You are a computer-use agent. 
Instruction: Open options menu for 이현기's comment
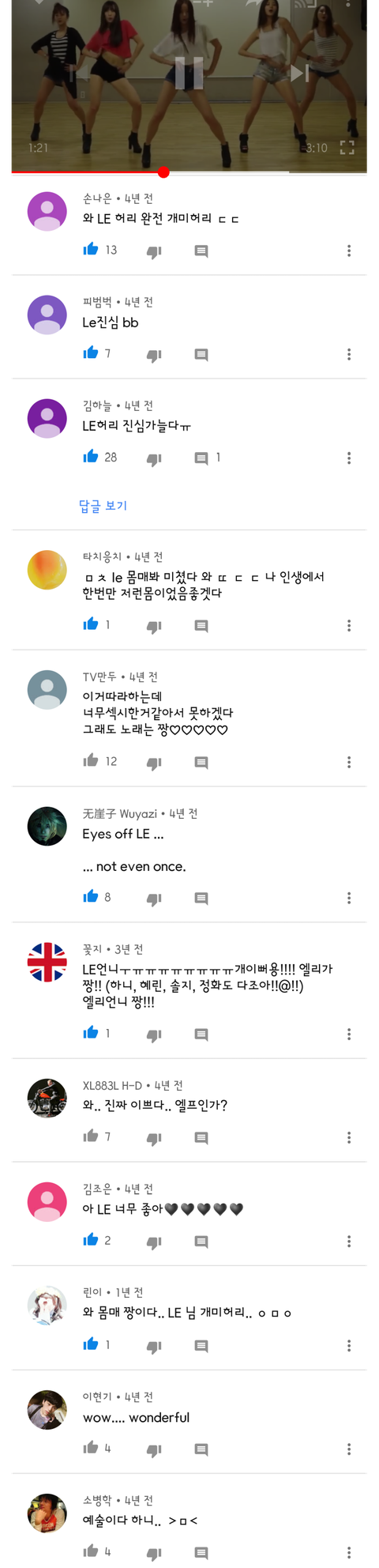tap(349, 1449)
